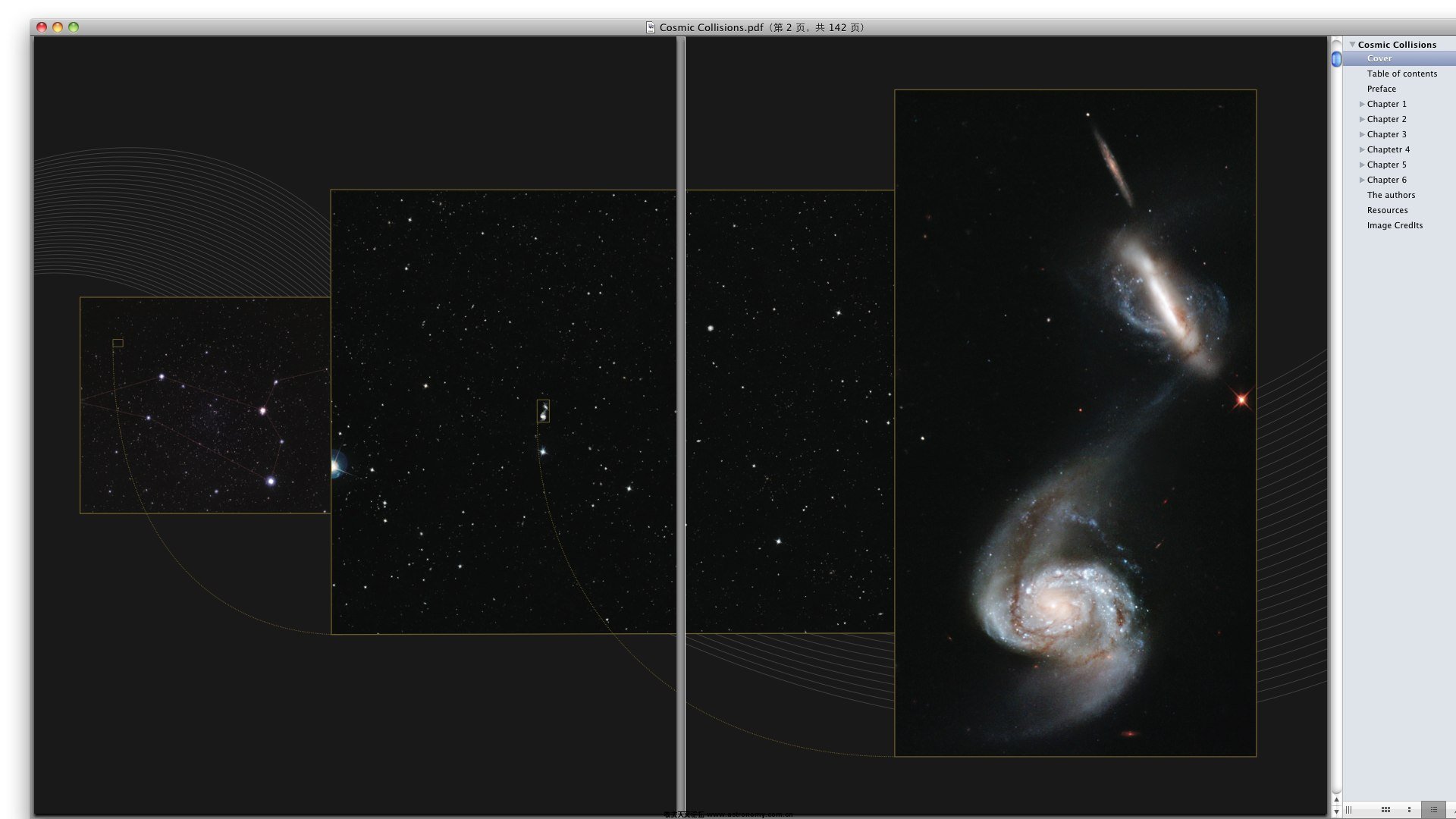The height and width of the screenshot is (819, 1456).
Task: Go to the Preface section
Action: [1381, 89]
